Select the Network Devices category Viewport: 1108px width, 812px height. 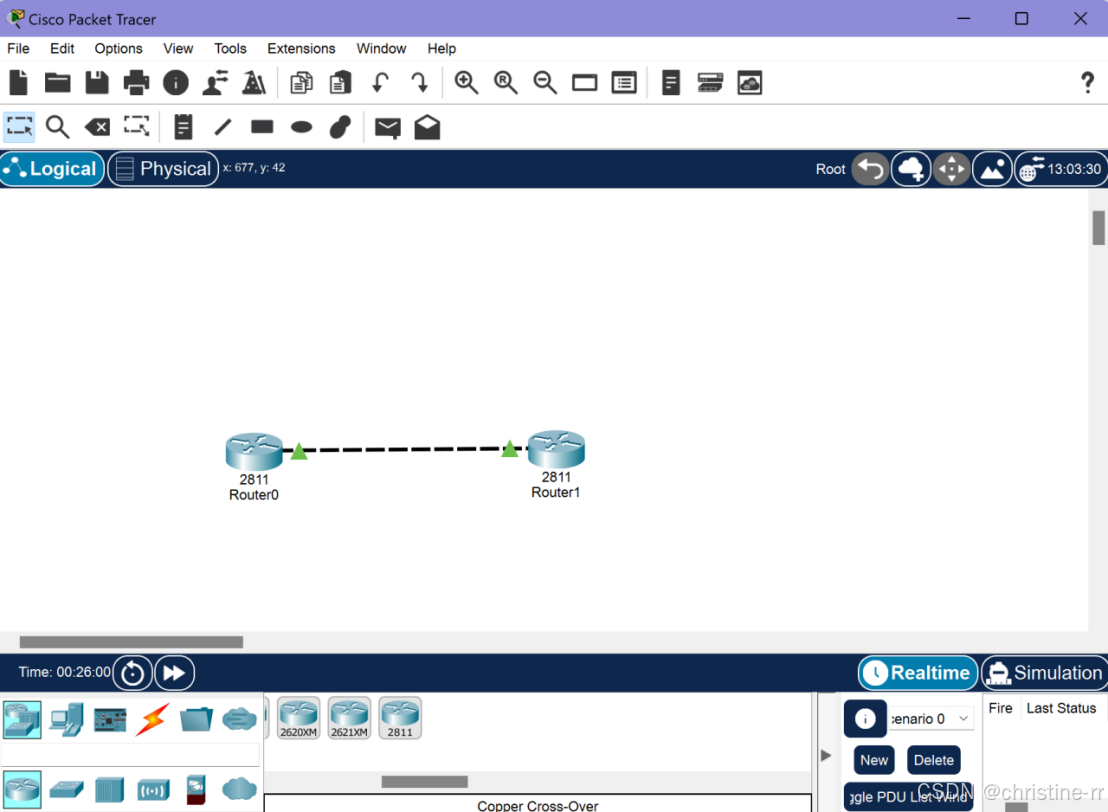23,719
